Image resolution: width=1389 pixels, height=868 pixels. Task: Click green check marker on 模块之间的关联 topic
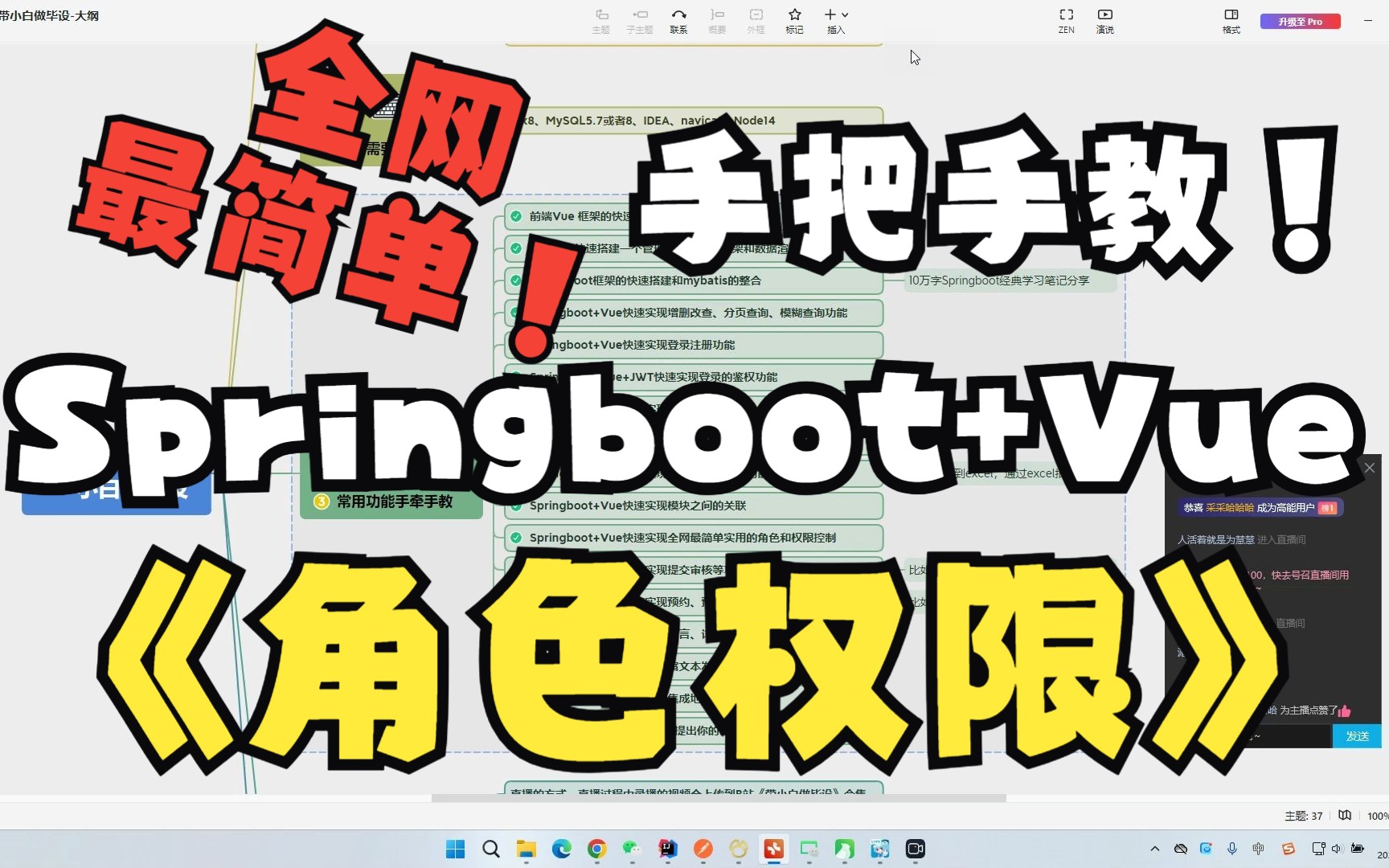click(516, 506)
